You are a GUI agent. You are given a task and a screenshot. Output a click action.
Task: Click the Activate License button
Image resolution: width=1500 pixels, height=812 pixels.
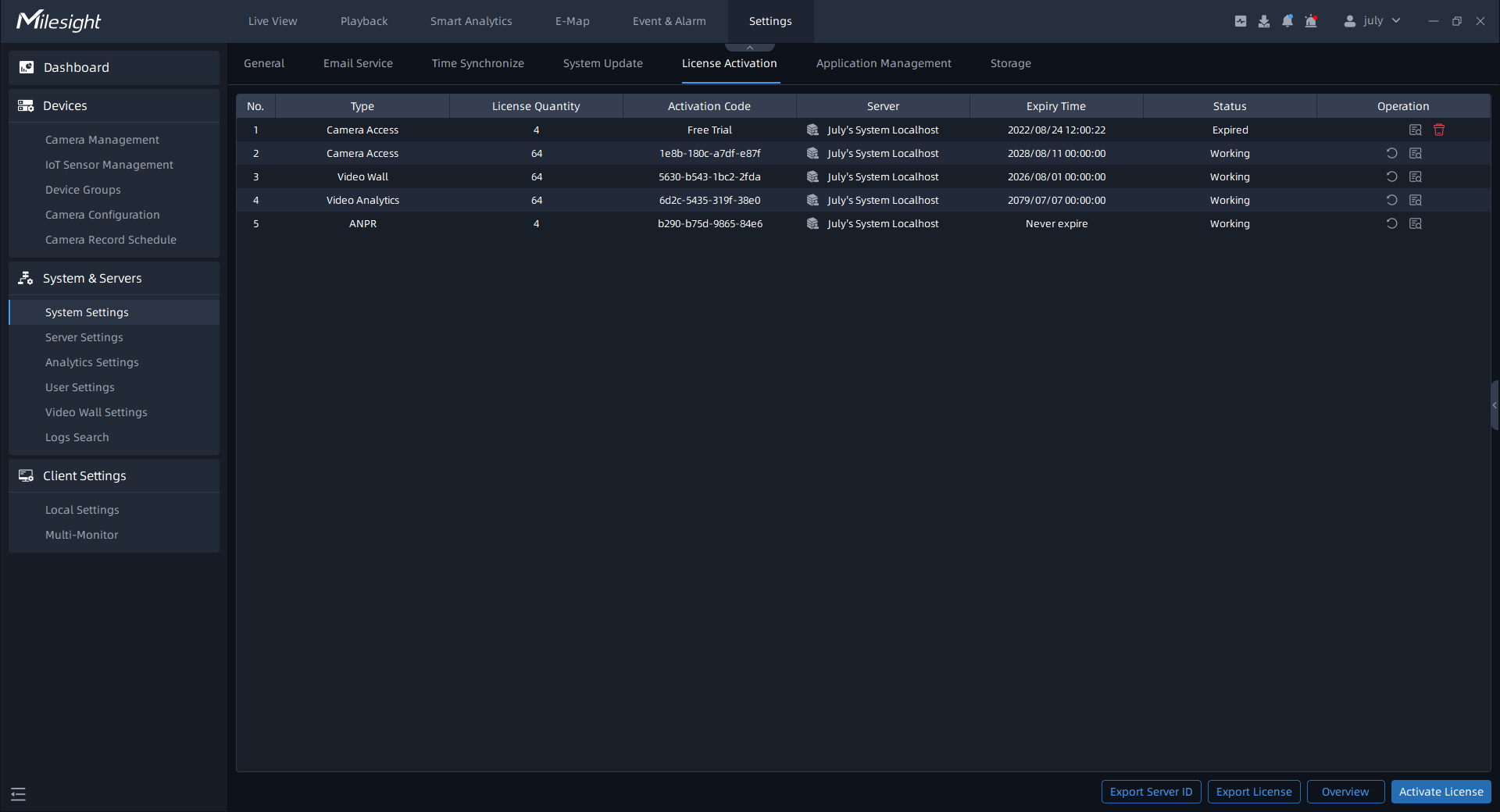click(1441, 792)
